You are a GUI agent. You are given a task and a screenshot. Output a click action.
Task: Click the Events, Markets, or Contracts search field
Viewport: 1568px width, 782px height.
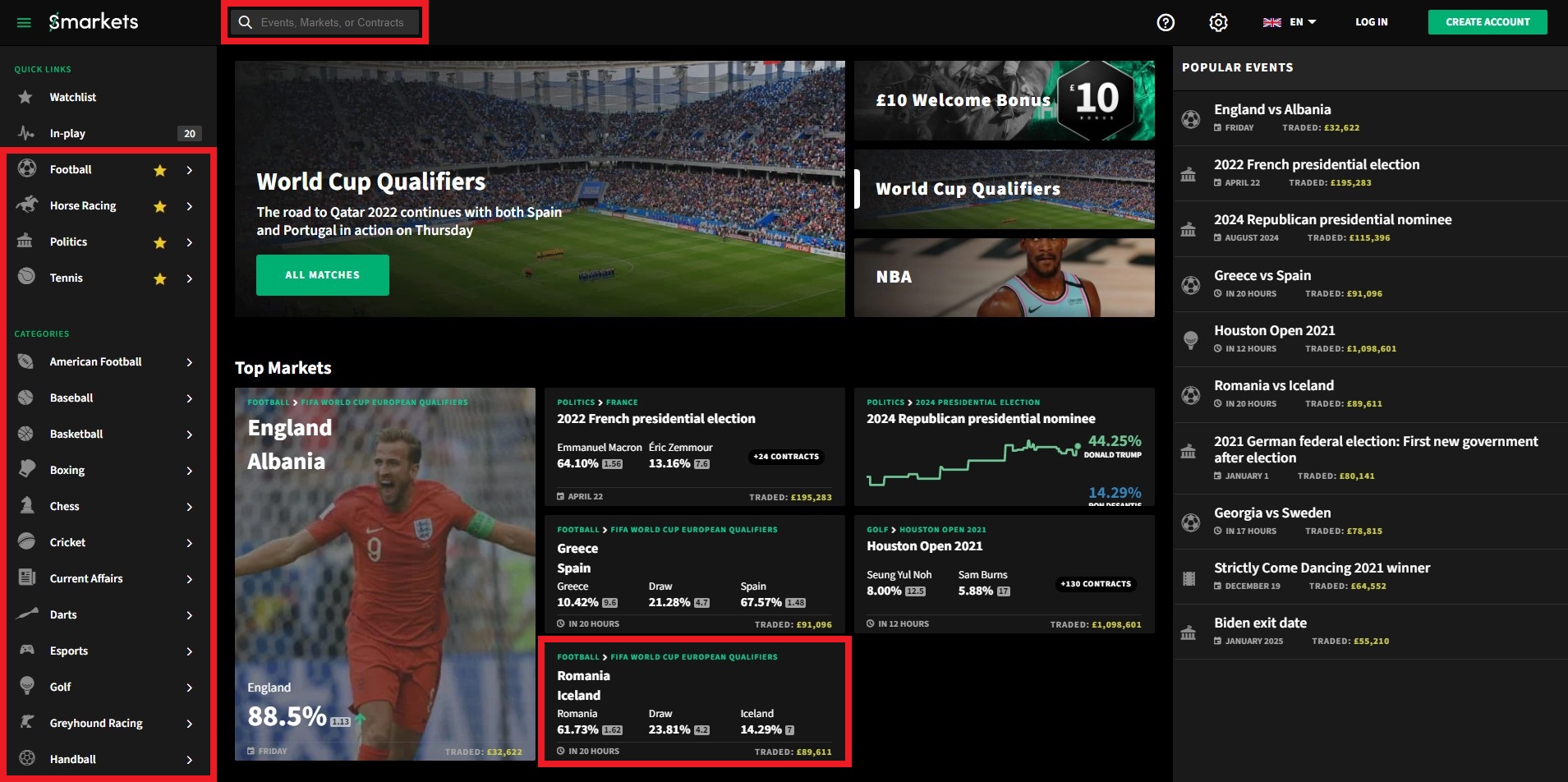pos(325,23)
